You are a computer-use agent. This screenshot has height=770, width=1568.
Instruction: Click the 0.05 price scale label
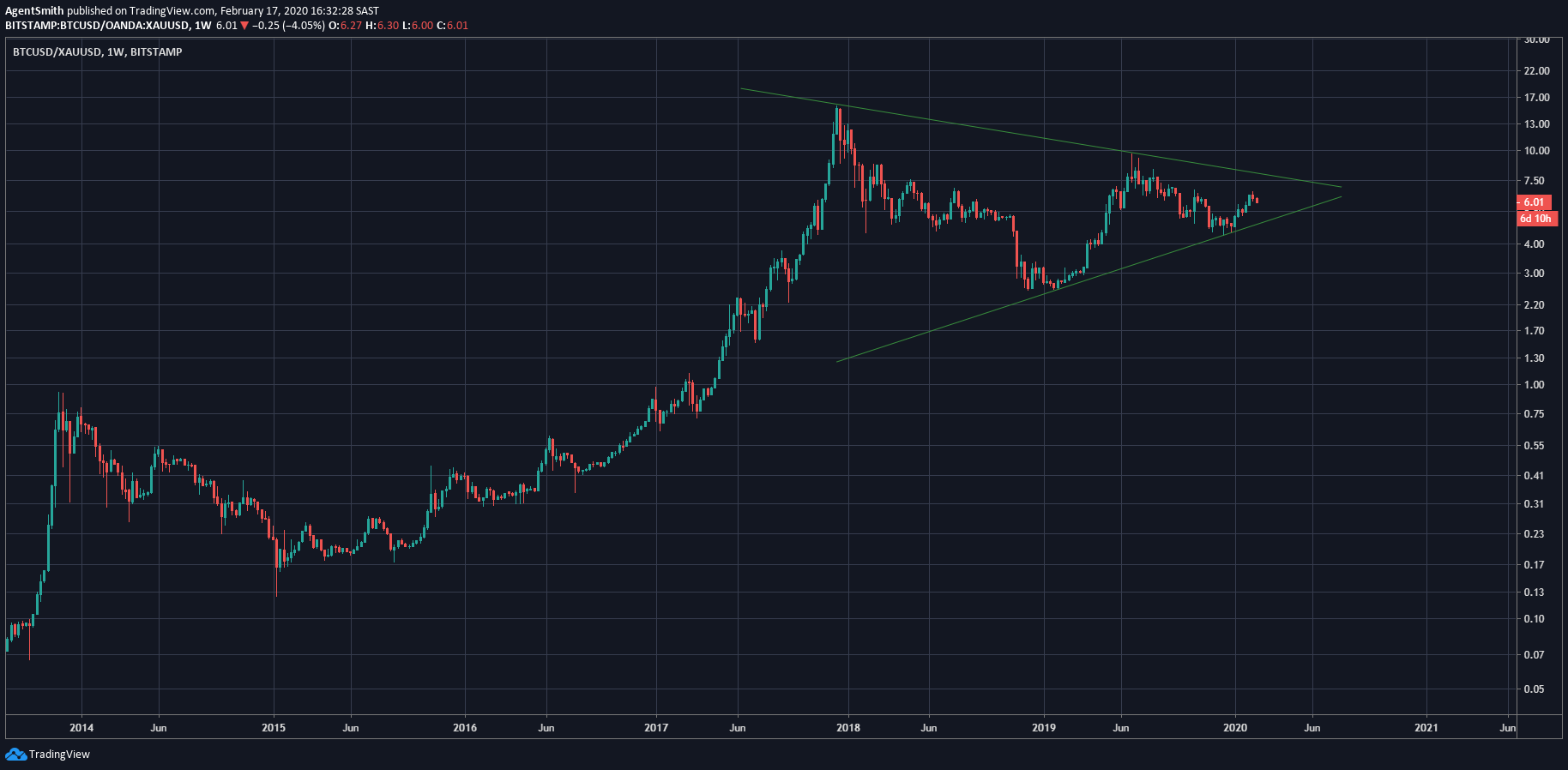coord(1535,689)
